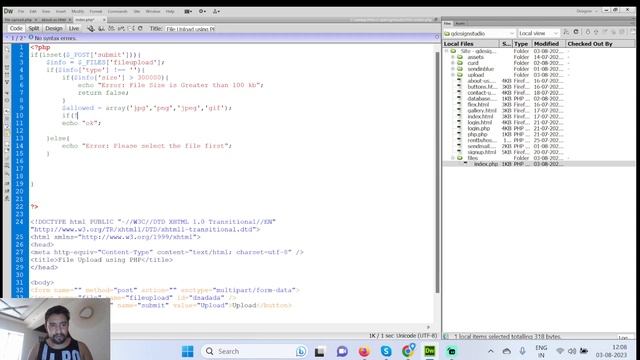Open the layout dropdown in menu bar

click(188, 11)
